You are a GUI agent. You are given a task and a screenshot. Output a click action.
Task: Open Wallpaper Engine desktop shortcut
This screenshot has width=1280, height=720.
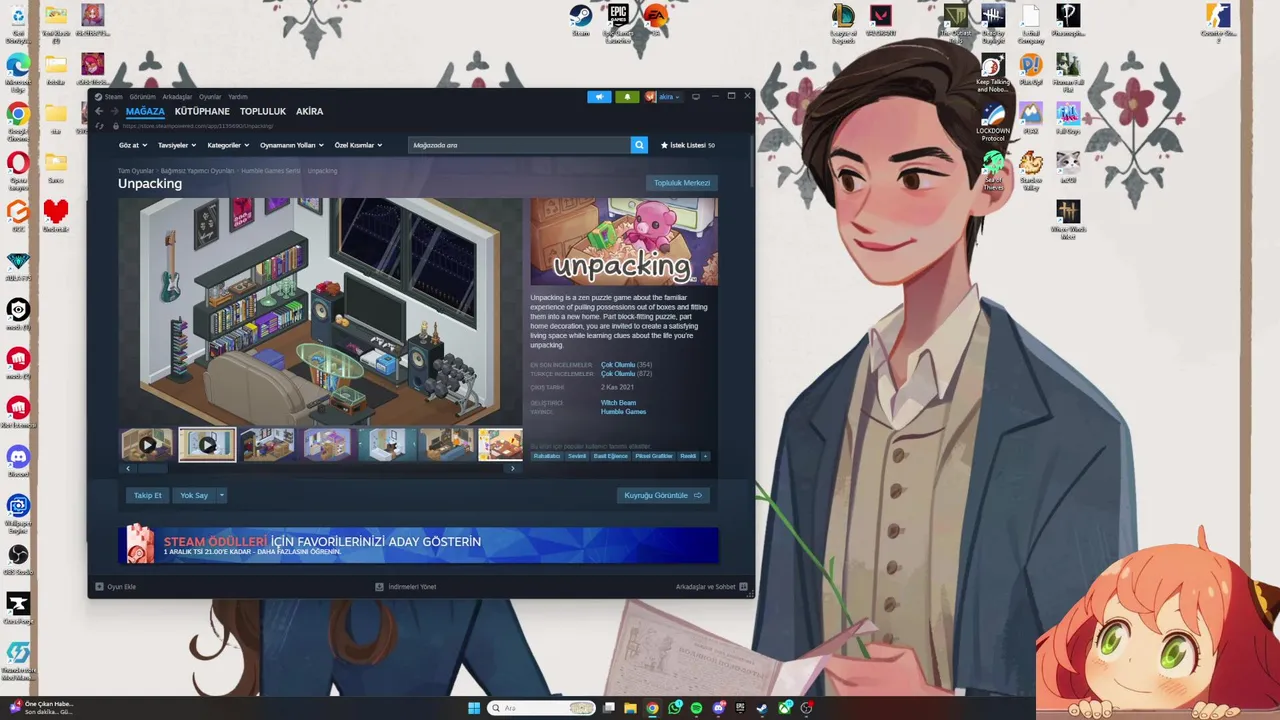pyautogui.click(x=18, y=512)
